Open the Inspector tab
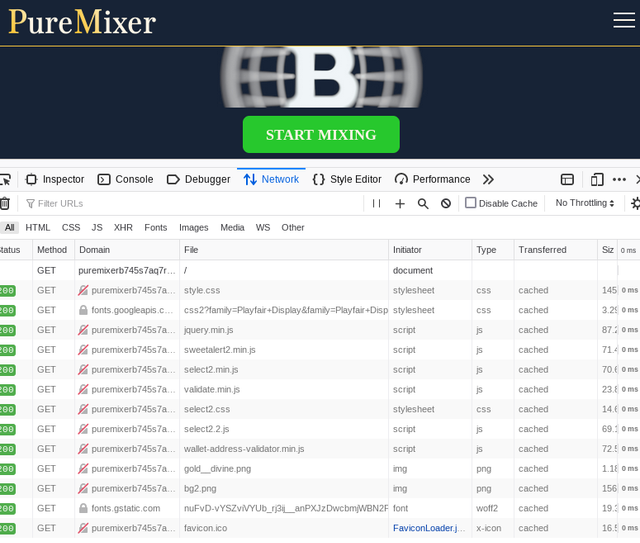 tap(55, 179)
